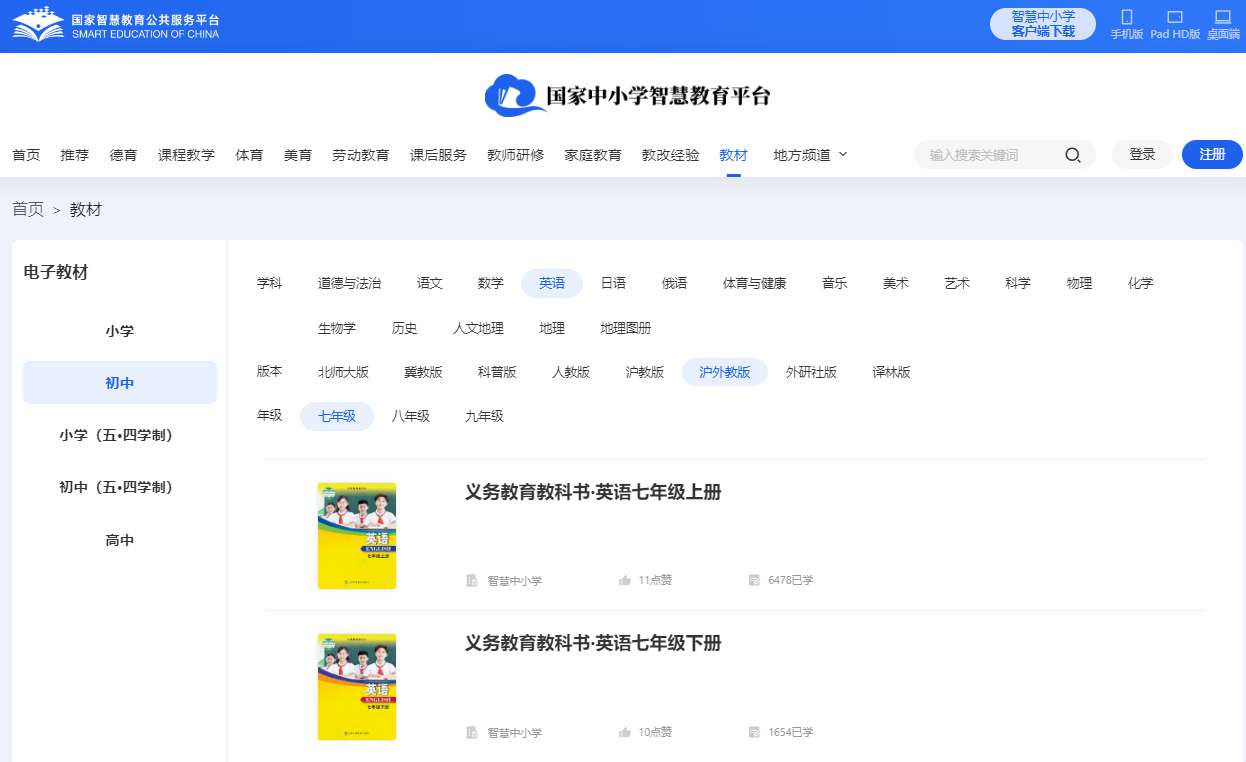This screenshot has width=1246, height=762.
Task: Choose the 俄语 subject filter
Action: coord(675,283)
